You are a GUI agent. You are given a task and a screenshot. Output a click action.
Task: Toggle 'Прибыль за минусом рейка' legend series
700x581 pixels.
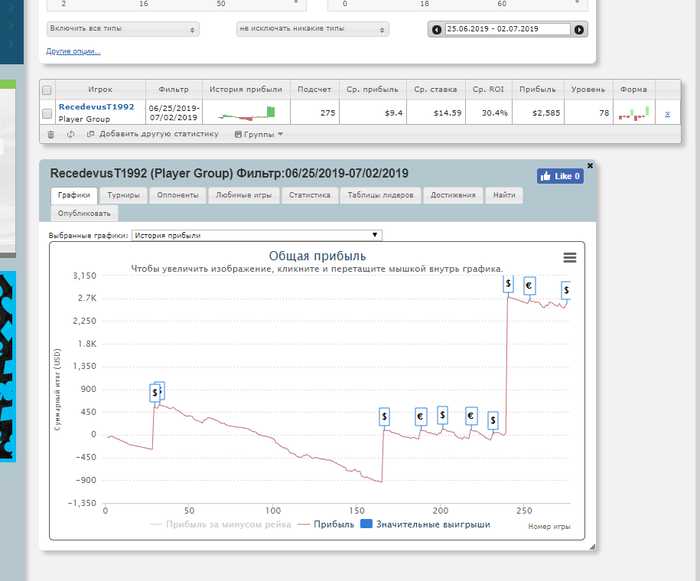pyautogui.click(x=221, y=524)
